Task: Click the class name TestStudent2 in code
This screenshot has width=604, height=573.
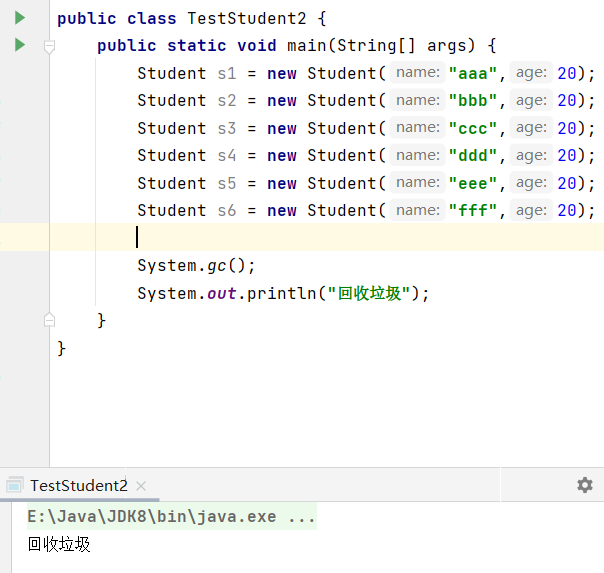Action: [x=247, y=18]
